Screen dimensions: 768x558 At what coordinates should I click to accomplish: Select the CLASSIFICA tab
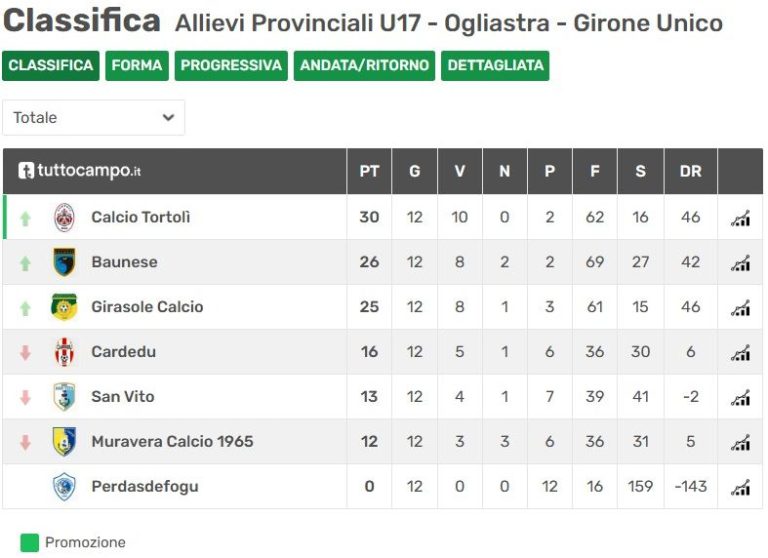[50, 65]
